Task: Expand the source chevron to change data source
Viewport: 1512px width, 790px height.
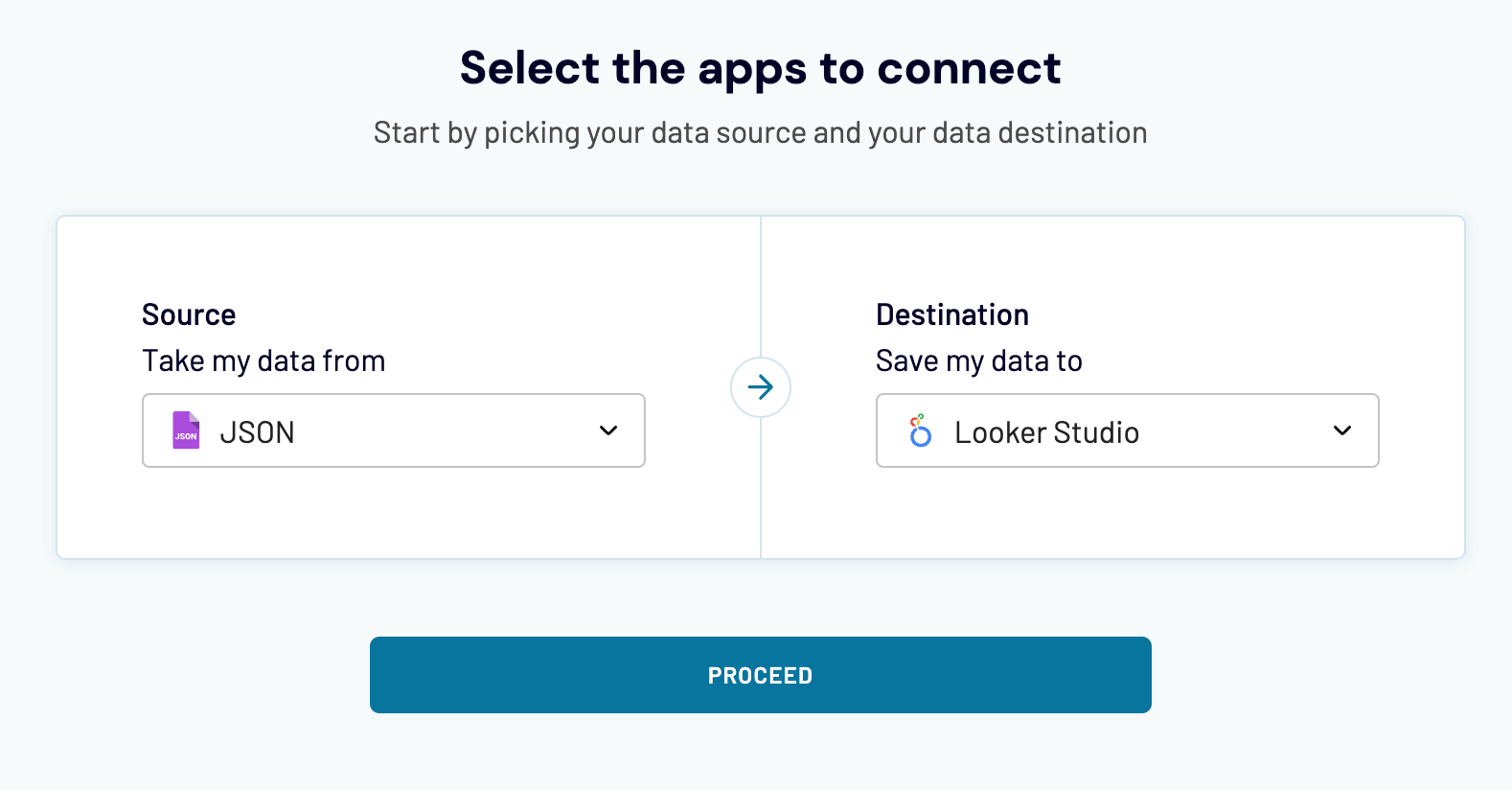Action: (607, 431)
